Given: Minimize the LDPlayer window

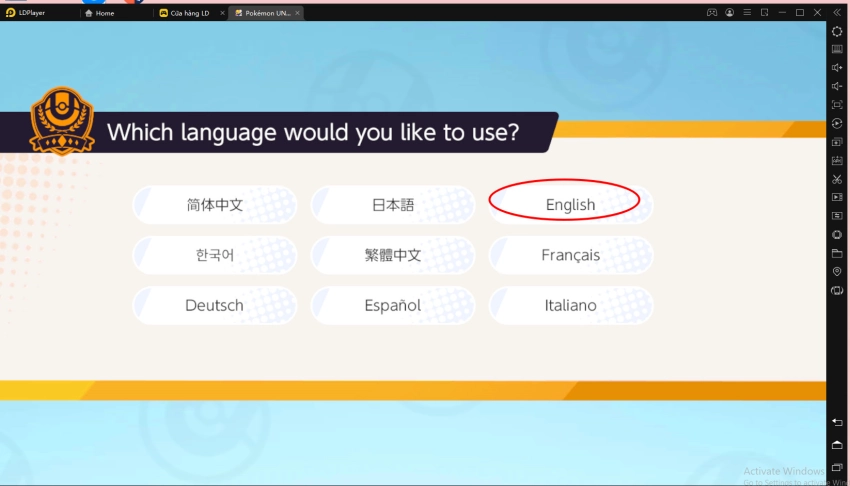Looking at the screenshot, I should pyautogui.click(x=782, y=12).
